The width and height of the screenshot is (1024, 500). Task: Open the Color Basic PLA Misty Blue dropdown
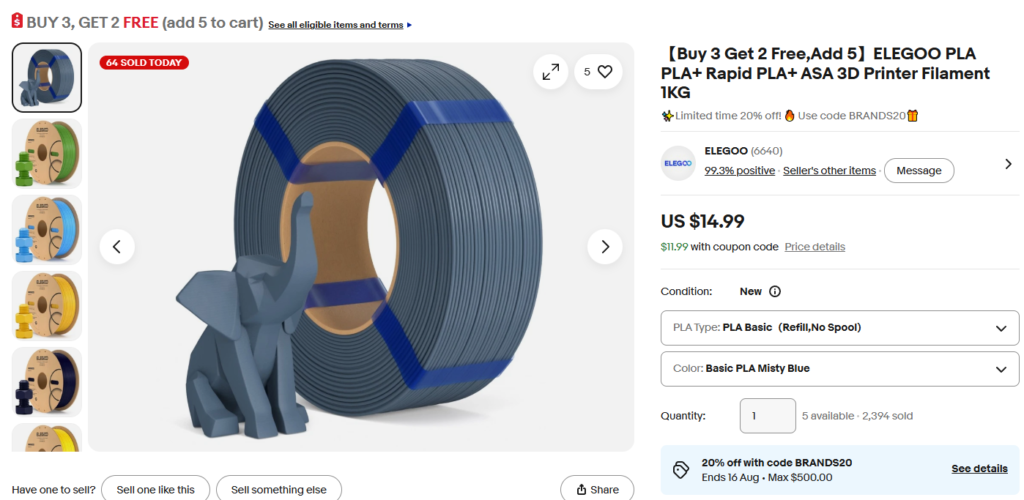(x=840, y=369)
